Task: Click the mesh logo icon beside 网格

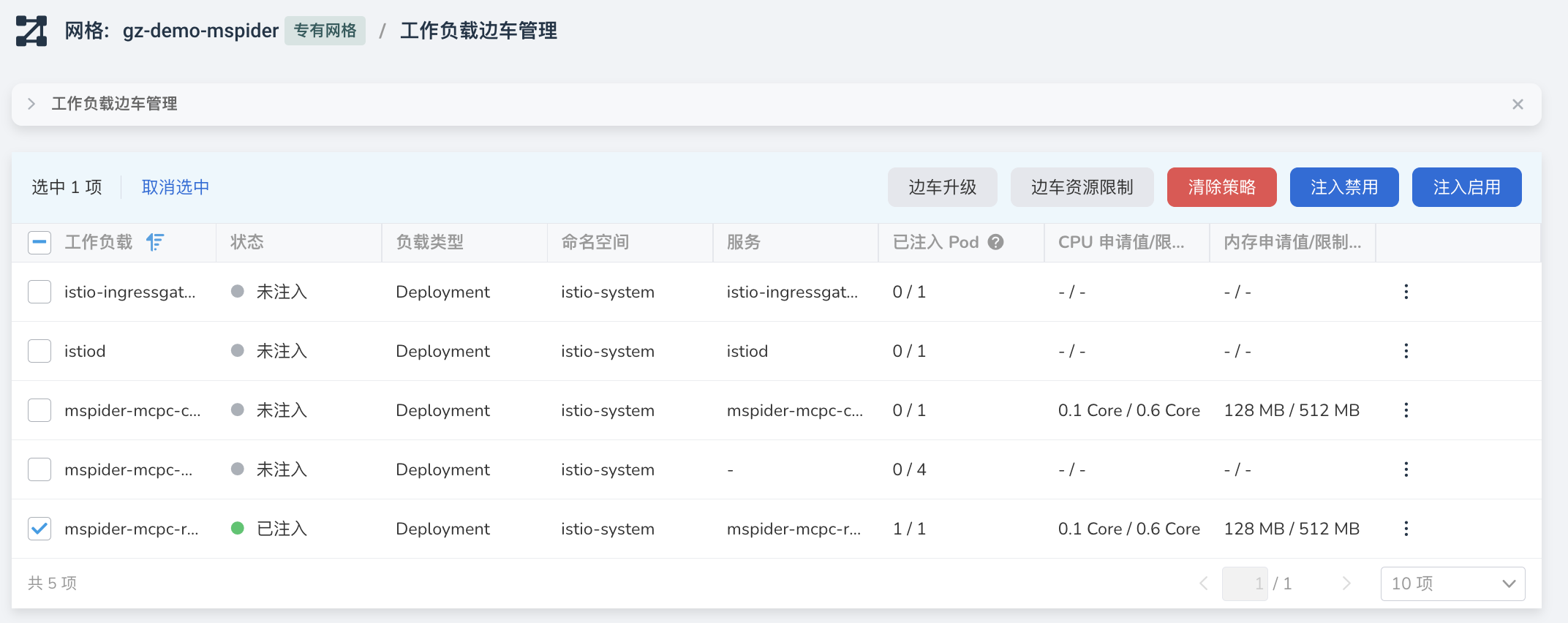Action: click(31, 31)
